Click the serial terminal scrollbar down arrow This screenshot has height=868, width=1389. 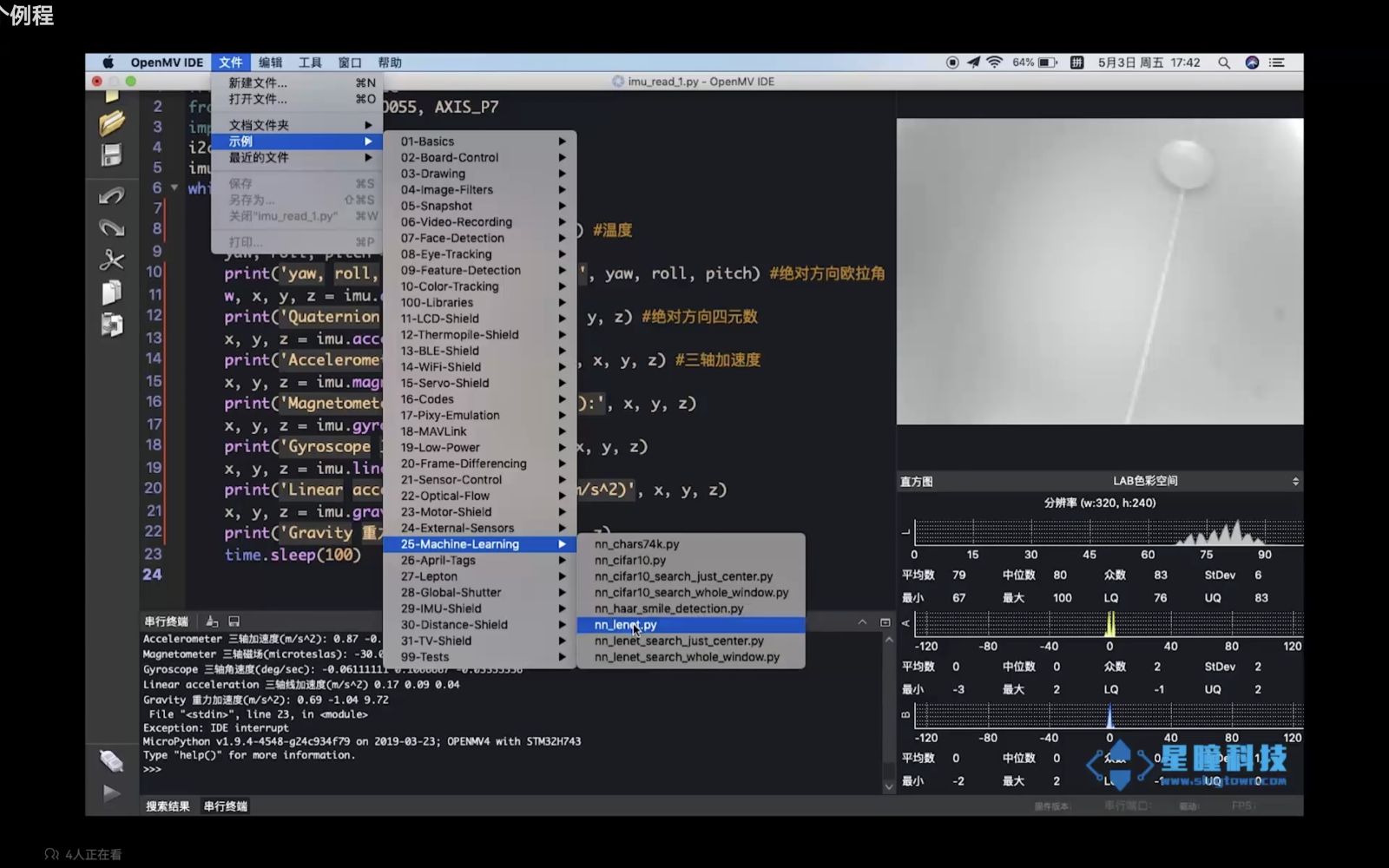point(888,786)
